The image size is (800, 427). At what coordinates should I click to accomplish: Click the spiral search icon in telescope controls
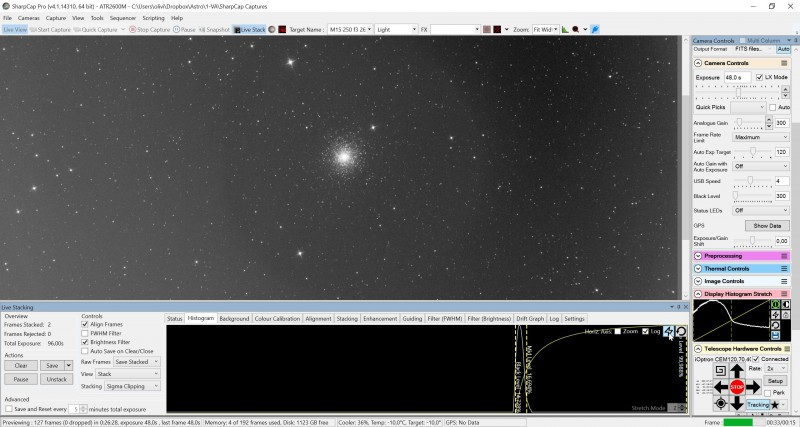(x=720, y=370)
